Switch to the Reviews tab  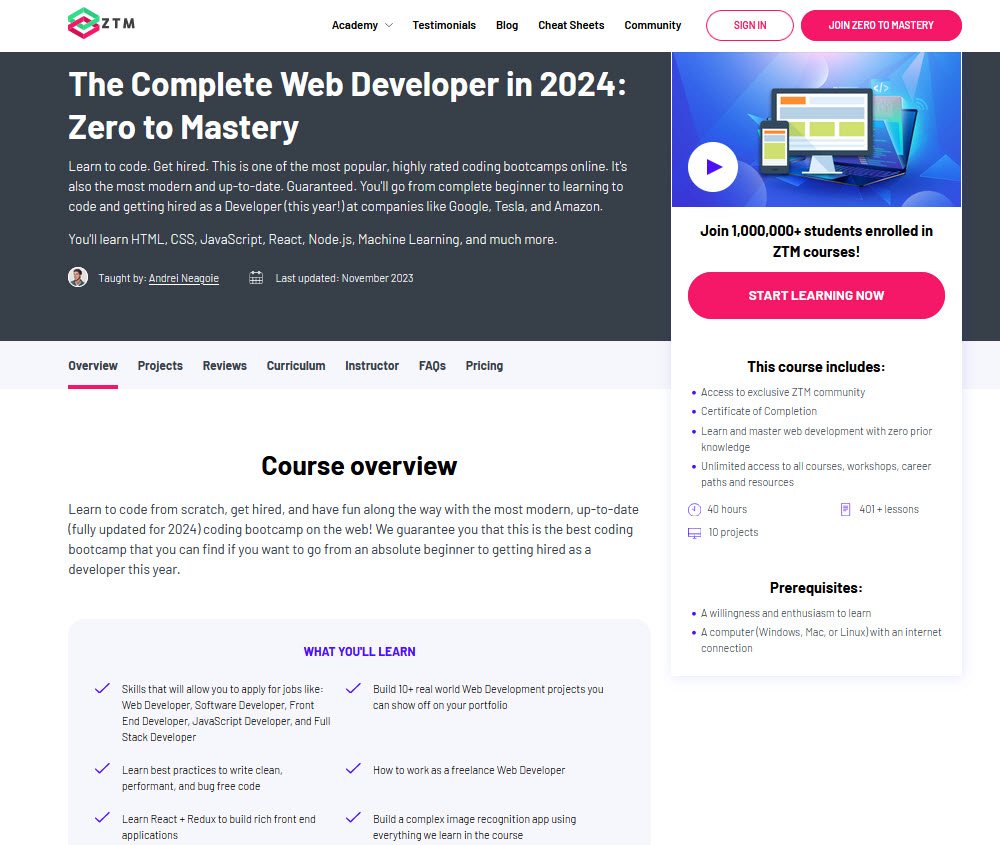click(x=224, y=365)
